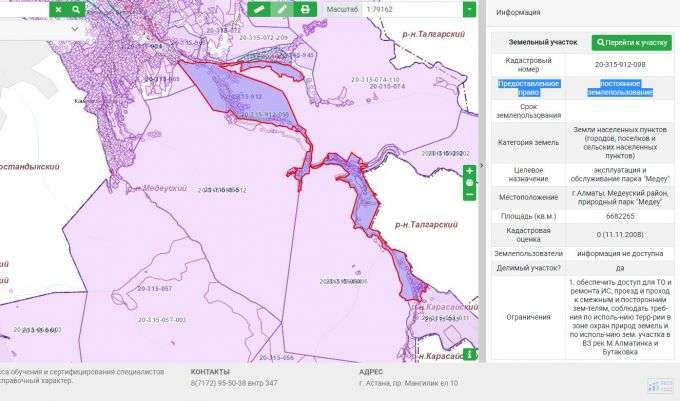680x401 pixels.
Task: Click the magnifier search button
Action: [76, 9]
